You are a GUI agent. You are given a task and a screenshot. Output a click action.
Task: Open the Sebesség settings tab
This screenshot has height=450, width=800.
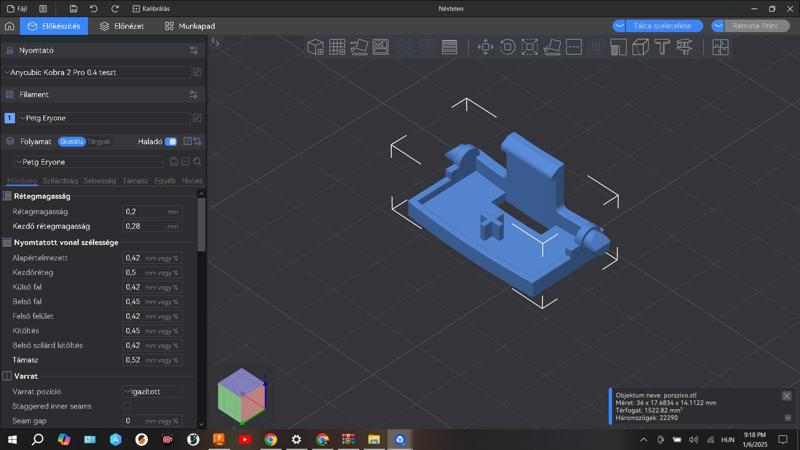pyautogui.click(x=99, y=181)
